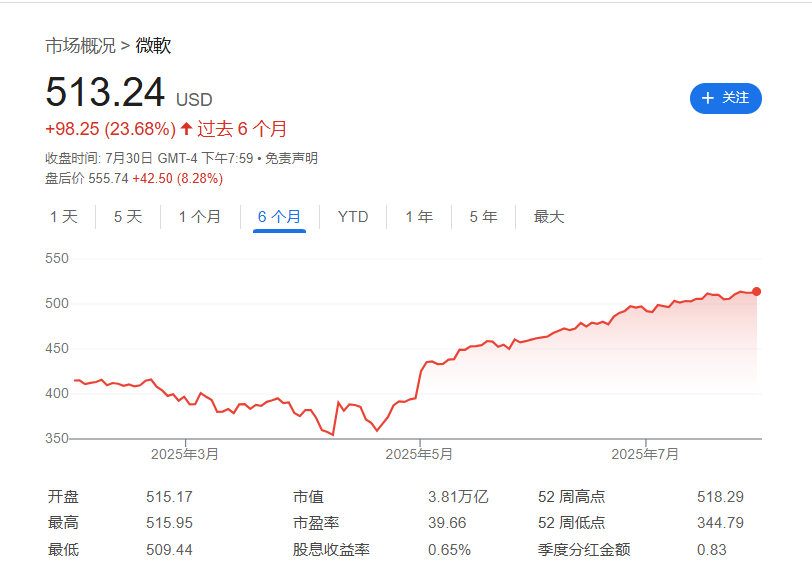812x574 pixels.
Task: Click the 最低 value 509.44
Action: point(169,549)
